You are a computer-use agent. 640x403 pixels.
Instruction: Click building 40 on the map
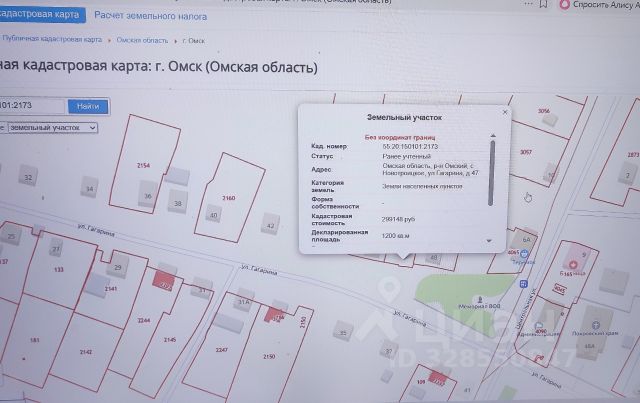[213, 215]
